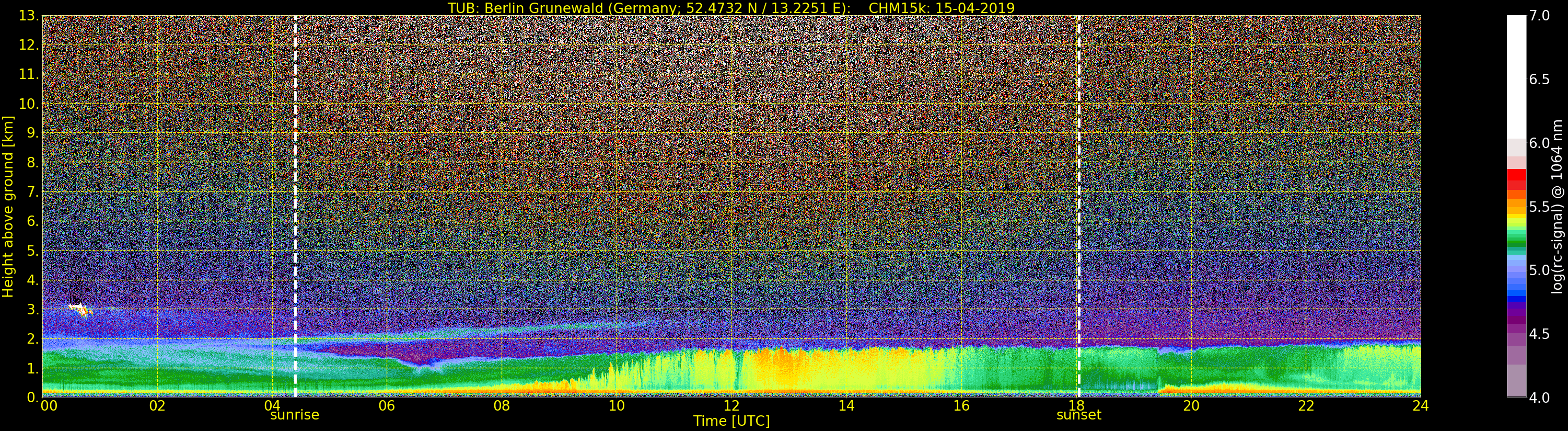1568x431 pixels.
Task: Select the "4.0" colorbar tick label
Action: point(1539,398)
